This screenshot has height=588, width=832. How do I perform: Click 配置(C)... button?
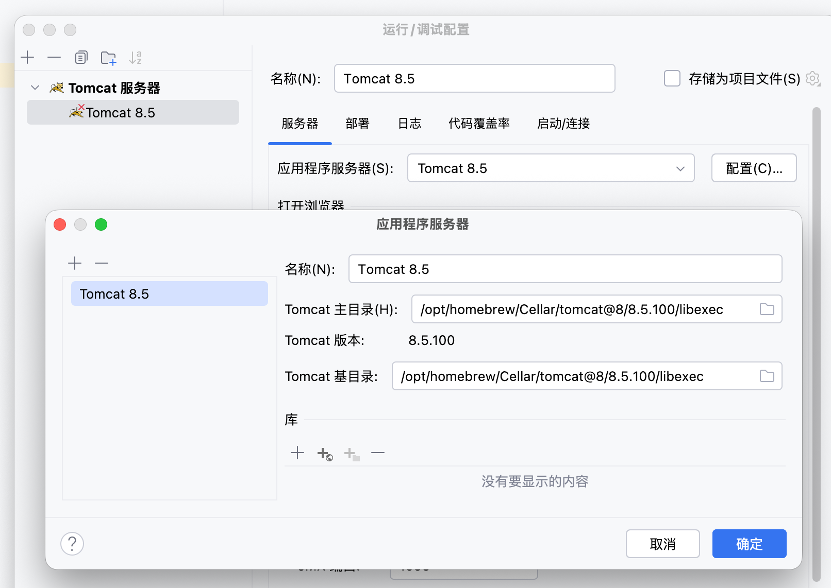pyautogui.click(x=753, y=168)
